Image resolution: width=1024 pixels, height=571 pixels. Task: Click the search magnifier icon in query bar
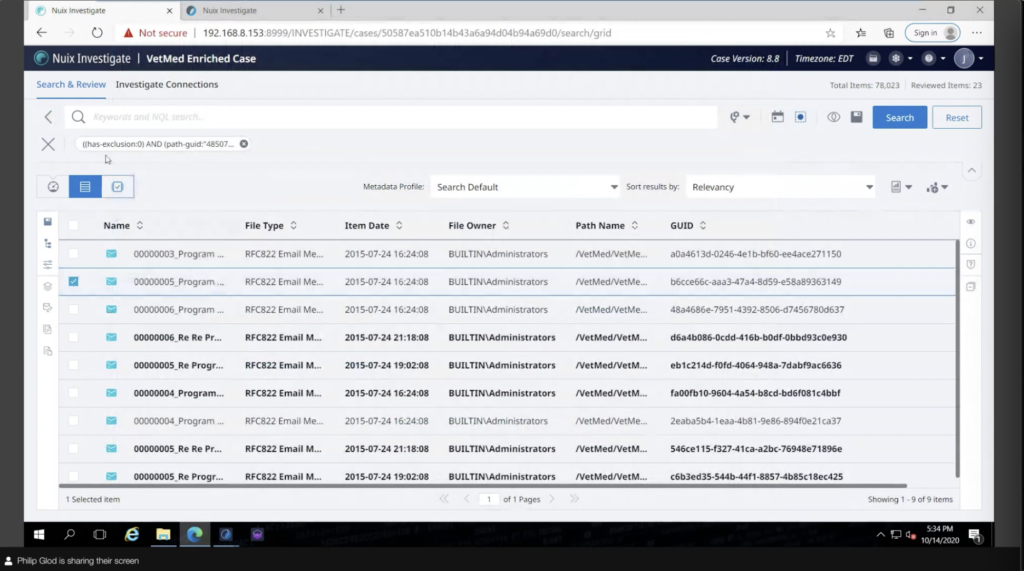click(78, 117)
